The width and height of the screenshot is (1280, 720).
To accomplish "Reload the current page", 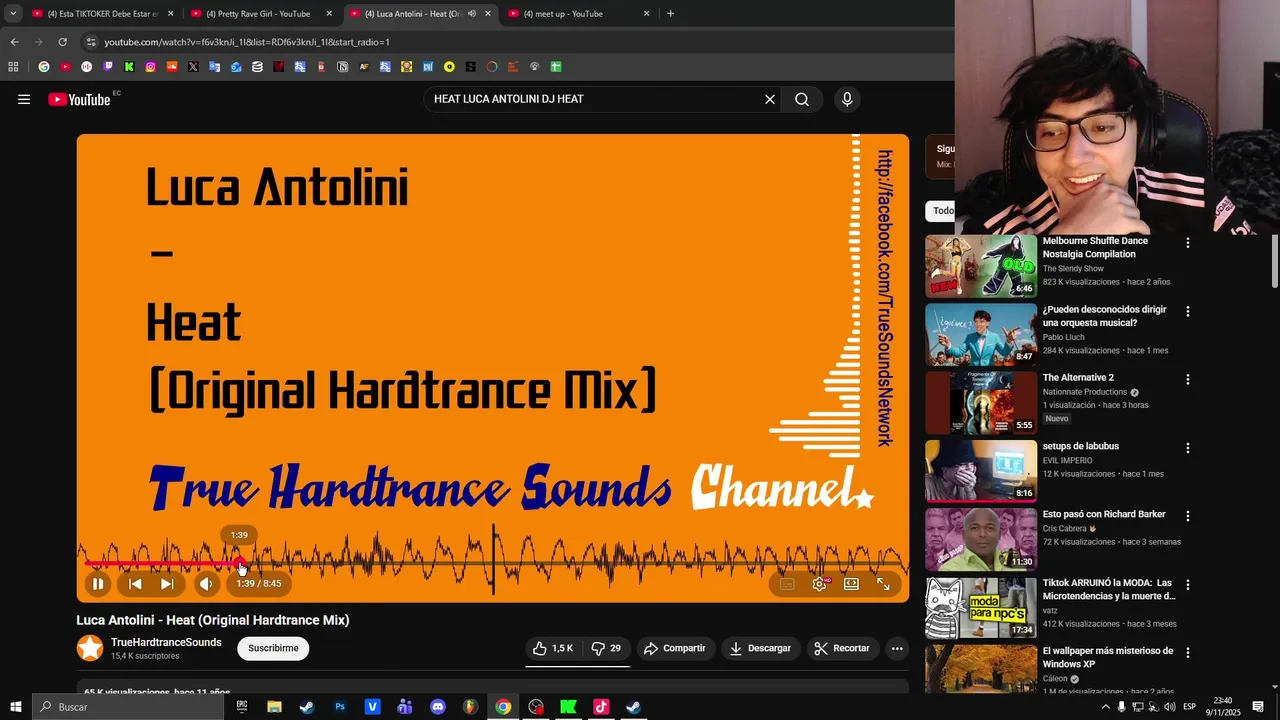I will (62, 42).
